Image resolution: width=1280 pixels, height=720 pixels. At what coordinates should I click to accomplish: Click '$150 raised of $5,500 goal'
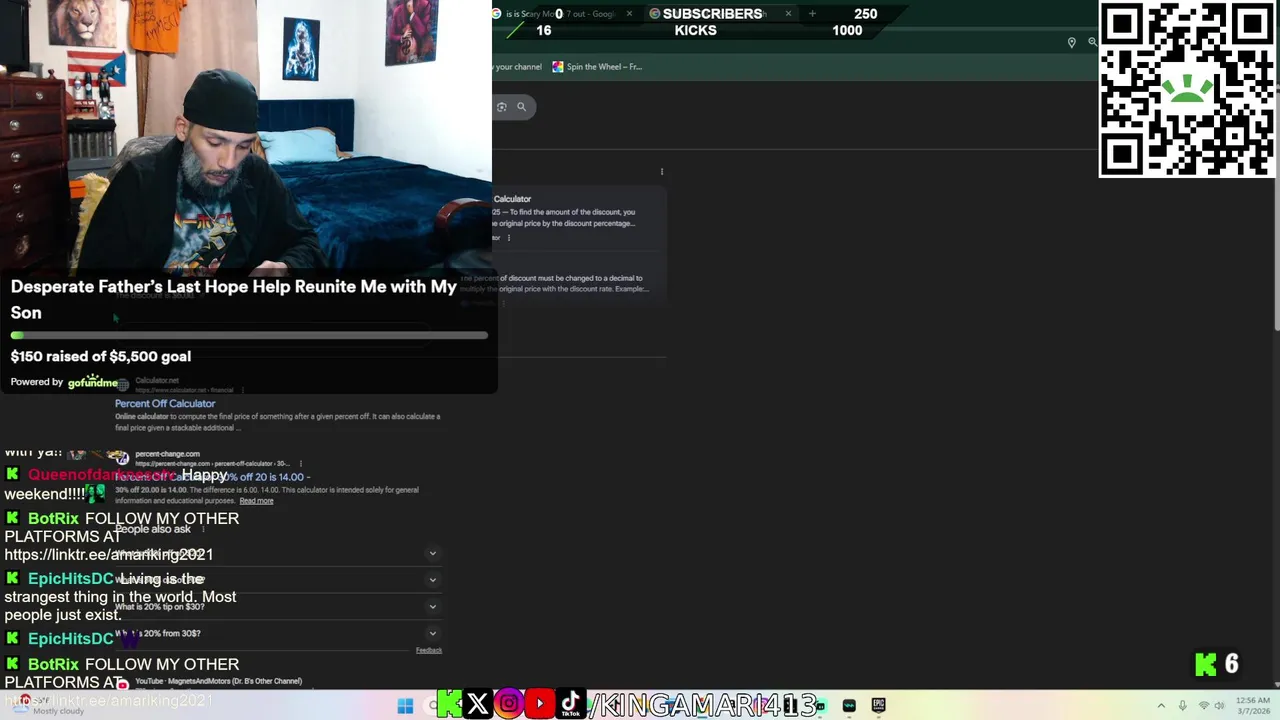click(x=101, y=356)
